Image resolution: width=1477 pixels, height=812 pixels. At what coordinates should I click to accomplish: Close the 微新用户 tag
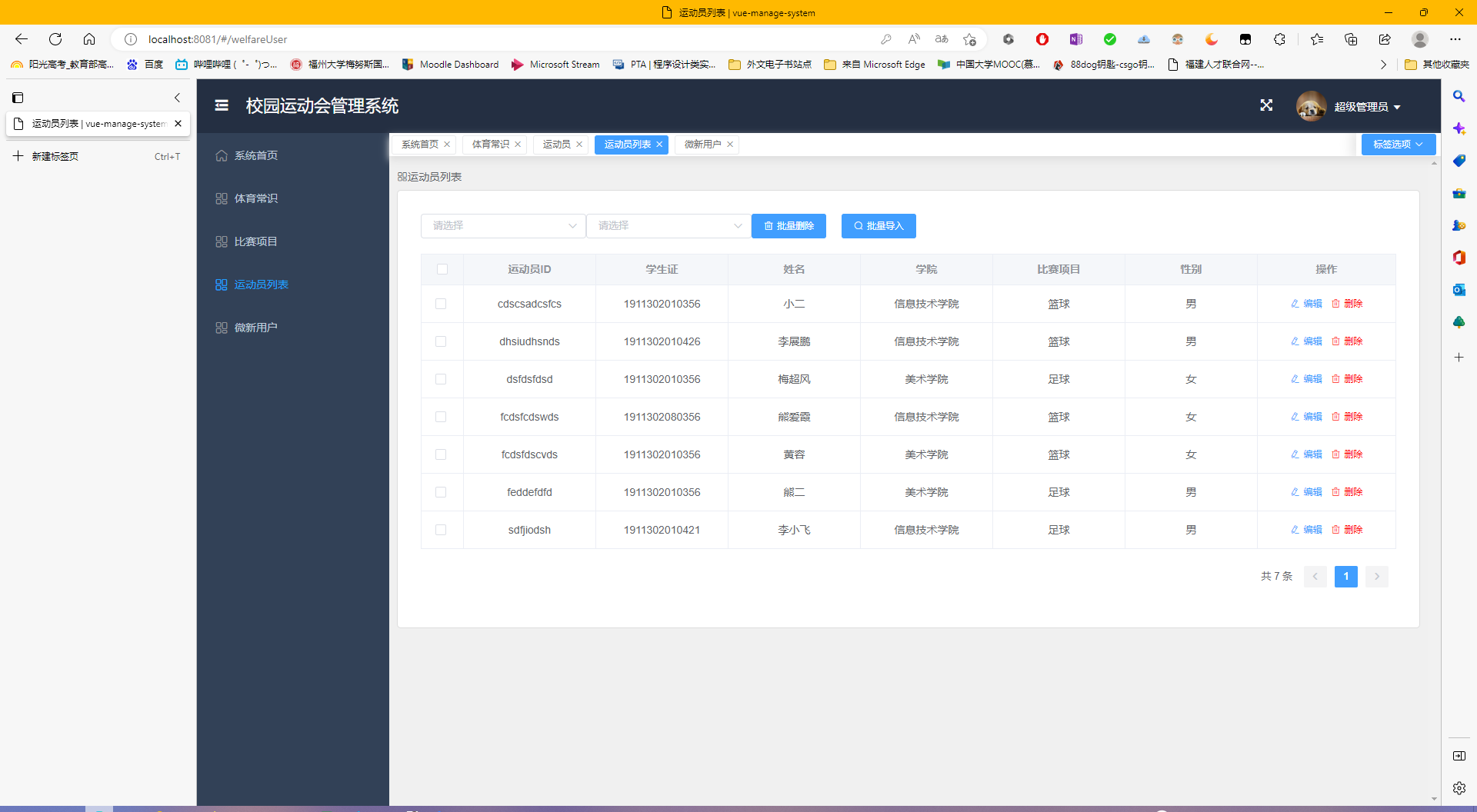(730, 145)
